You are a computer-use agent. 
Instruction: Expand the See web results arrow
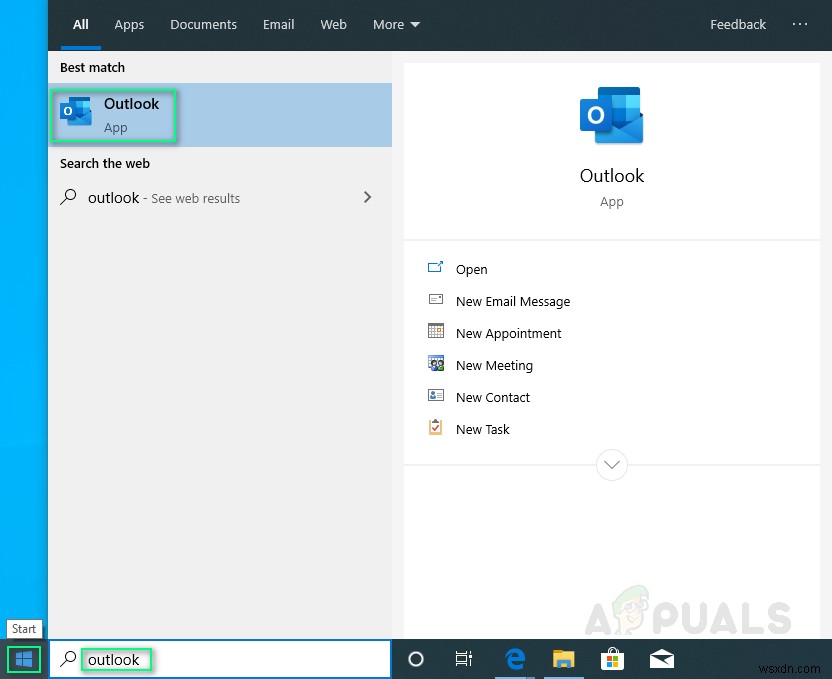pos(367,198)
